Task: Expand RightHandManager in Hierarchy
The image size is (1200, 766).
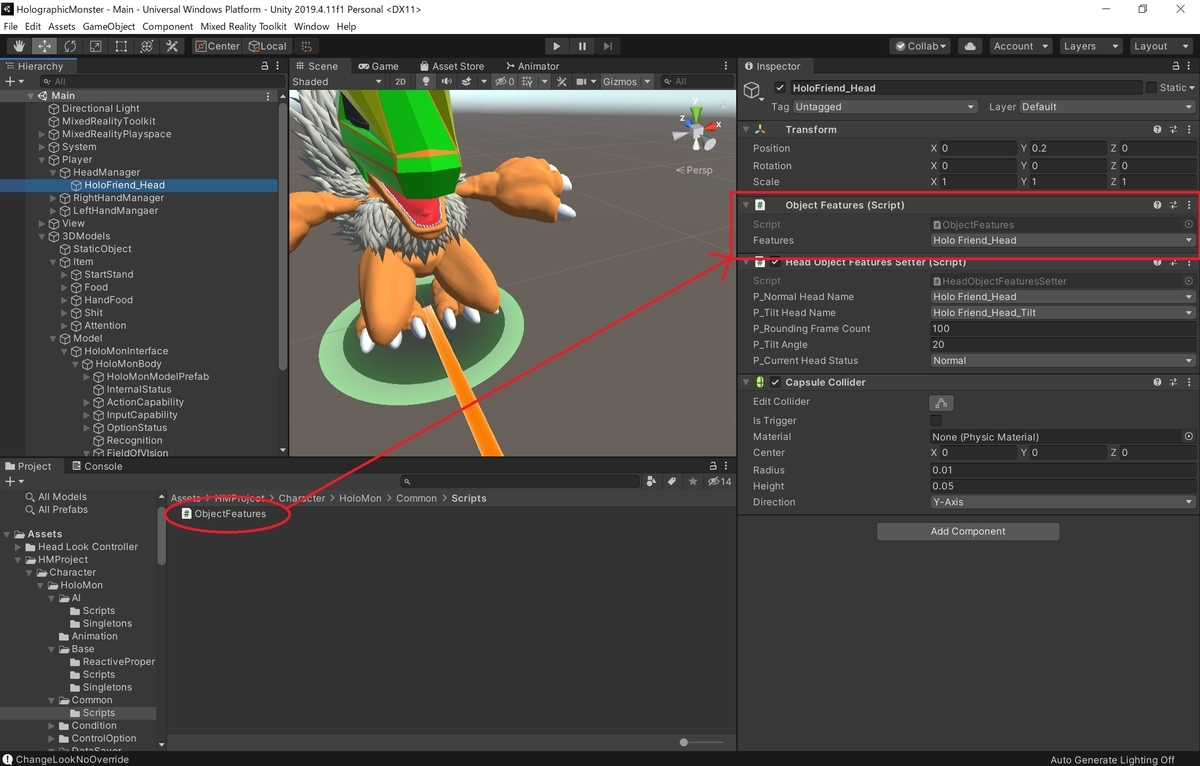Action: click(x=54, y=198)
